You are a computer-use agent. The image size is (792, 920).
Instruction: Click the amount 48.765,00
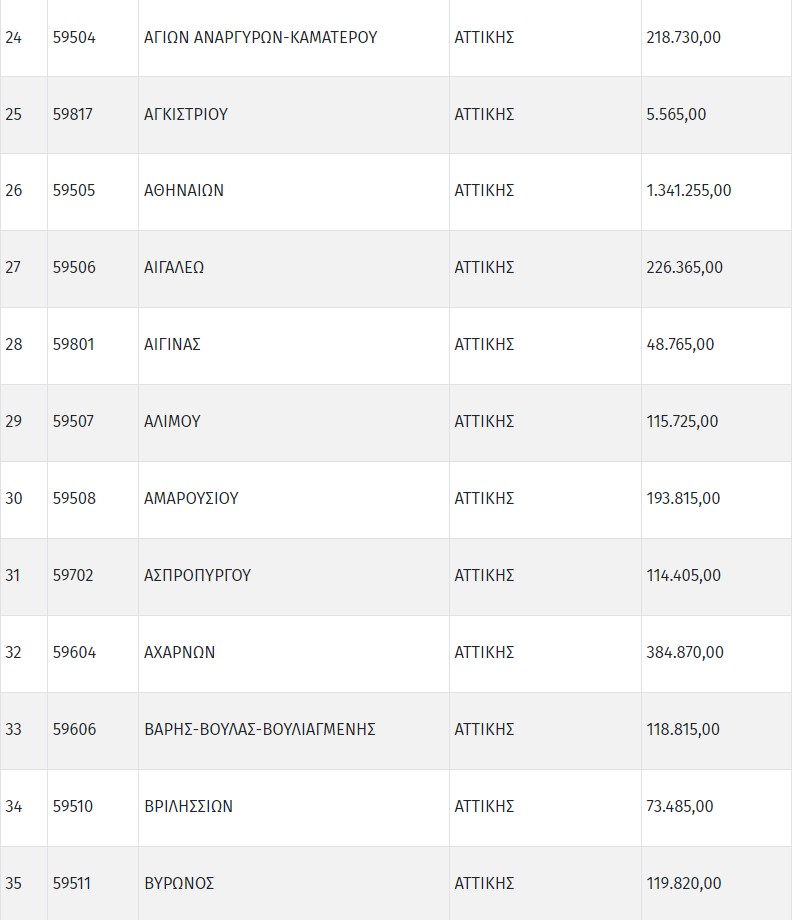680,344
